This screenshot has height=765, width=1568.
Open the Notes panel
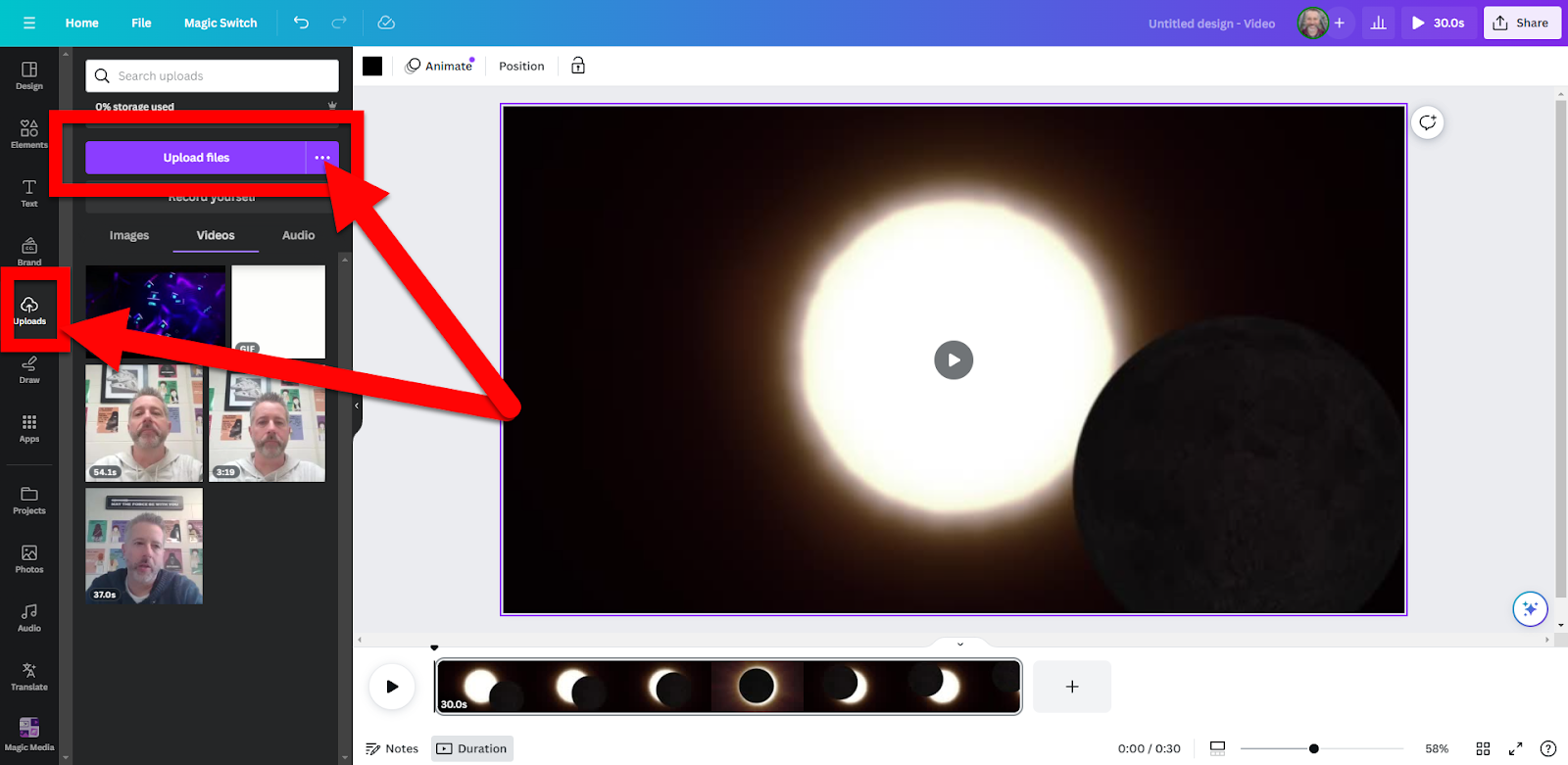click(x=392, y=748)
